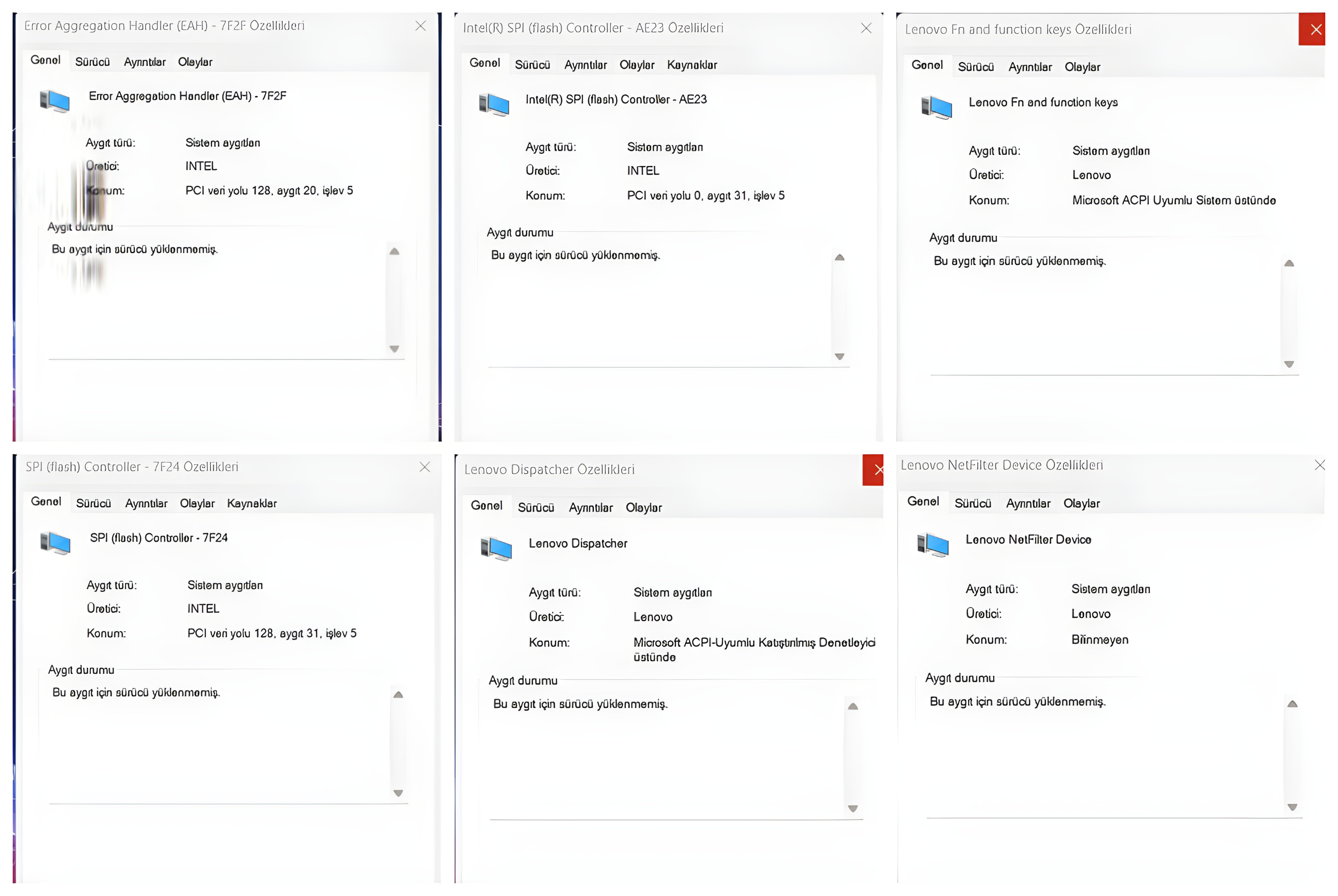The height and width of the screenshot is (896, 1338).
Task: Select Genel tab in Error Aggregation Handler window
Action: point(46,60)
